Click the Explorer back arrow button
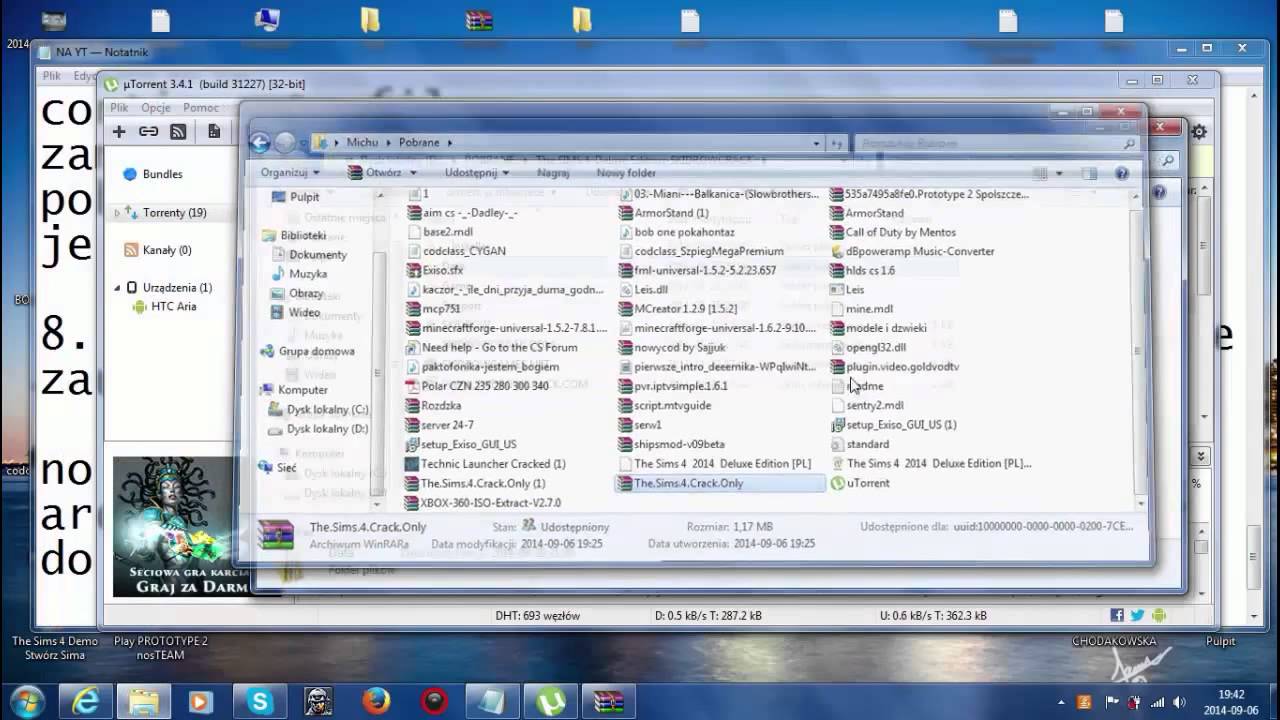This screenshot has width=1280, height=720. click(x=260, y=143)
